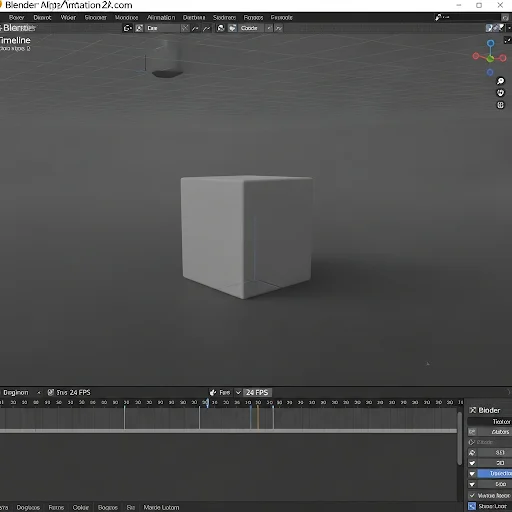Click the timeline horizontal scrollbar
Screen dimensions: 512x512
(x=228, y=431)
